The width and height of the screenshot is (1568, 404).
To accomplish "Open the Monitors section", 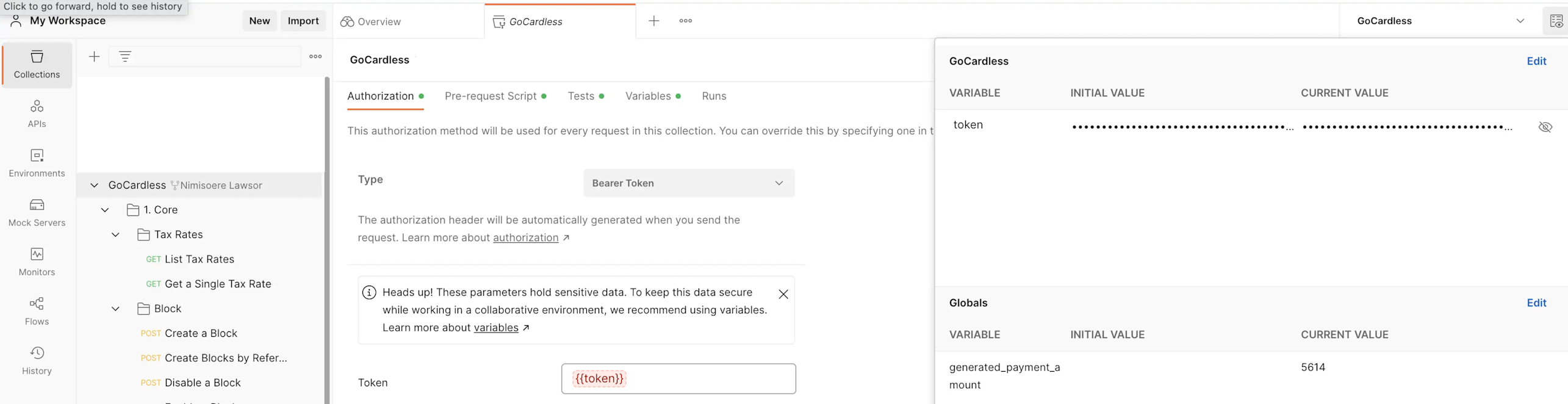I will 37,262.
